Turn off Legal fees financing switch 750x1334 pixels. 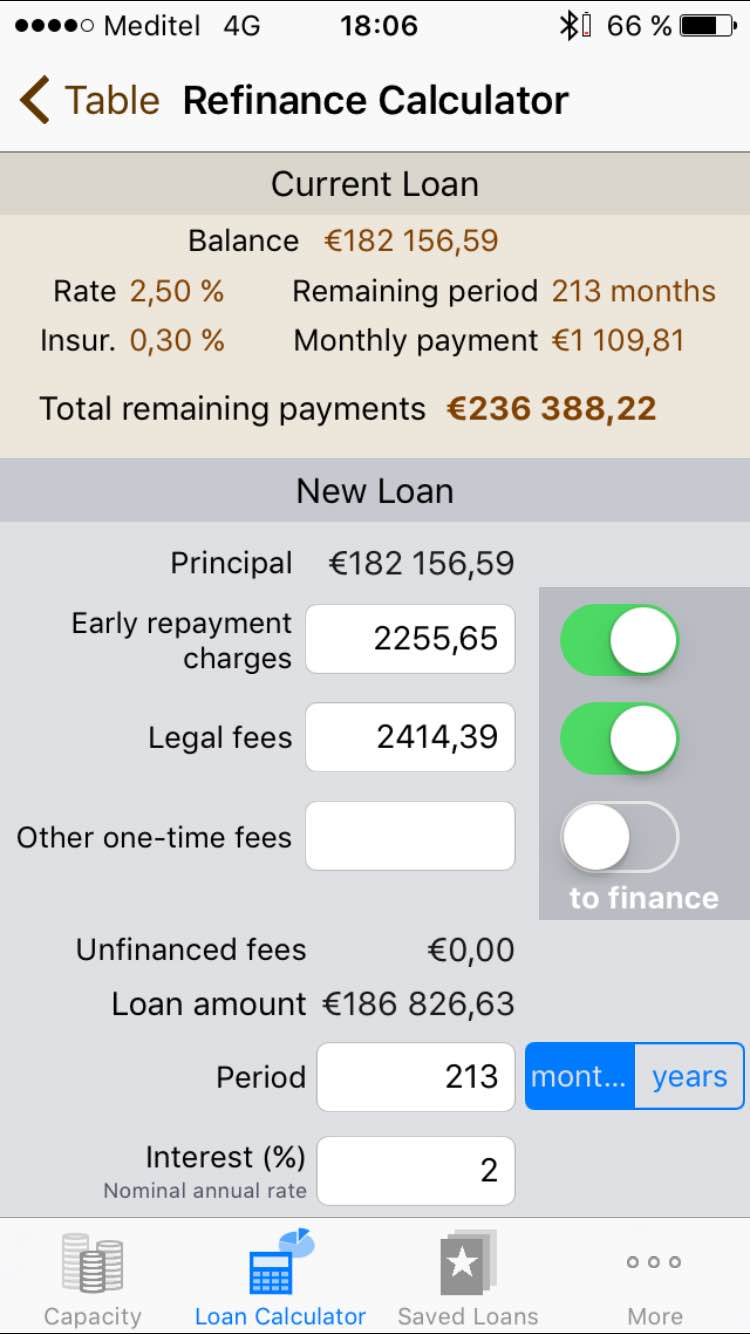pyautogui.click(x=619, y=738)
